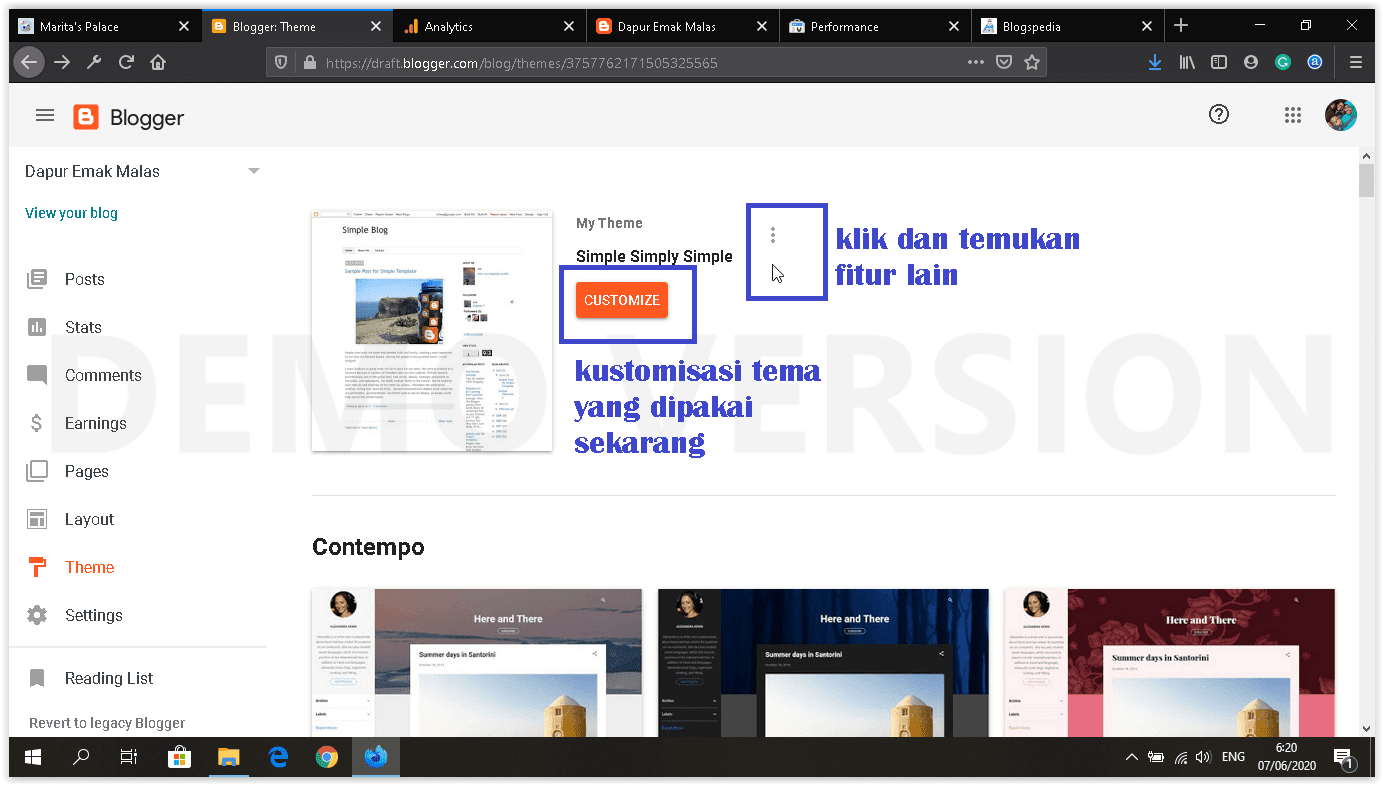
Task: Switch to the Performance tab
Action: pos(875,26)
